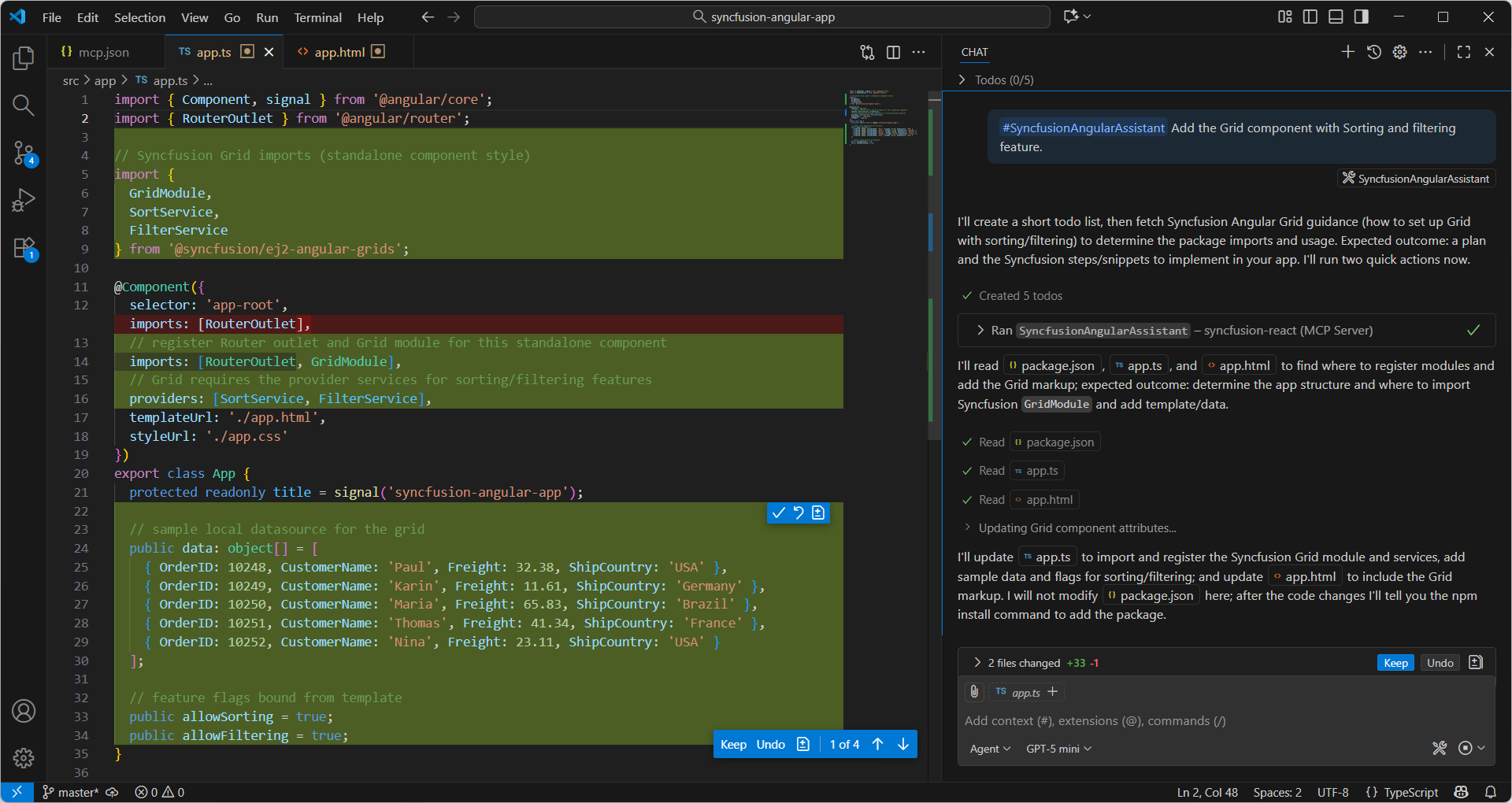Attach a file using the paperclip icon
This screenshot has height=803, width=1512.
coord(974,692)
